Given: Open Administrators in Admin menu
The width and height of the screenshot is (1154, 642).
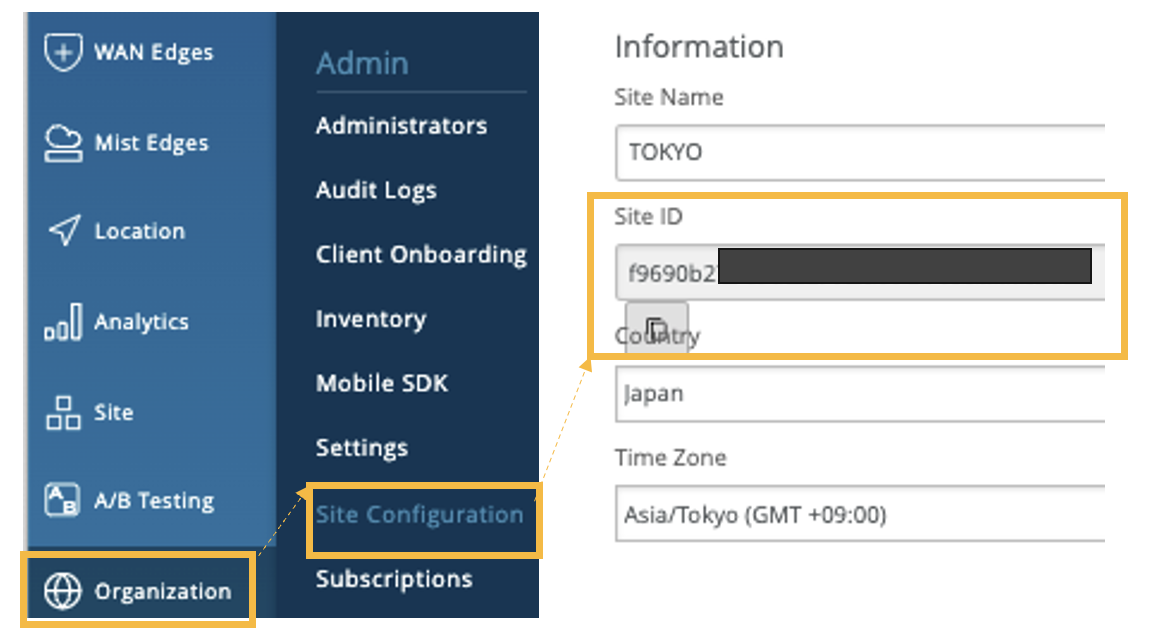Looking at the screenshot, I should (401, 126).
